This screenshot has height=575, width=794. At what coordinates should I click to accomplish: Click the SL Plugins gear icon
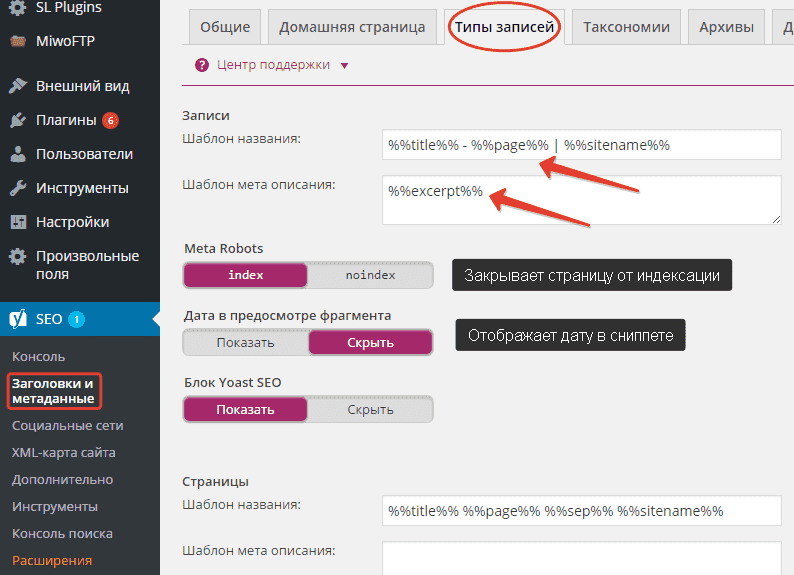click(18, 8)
